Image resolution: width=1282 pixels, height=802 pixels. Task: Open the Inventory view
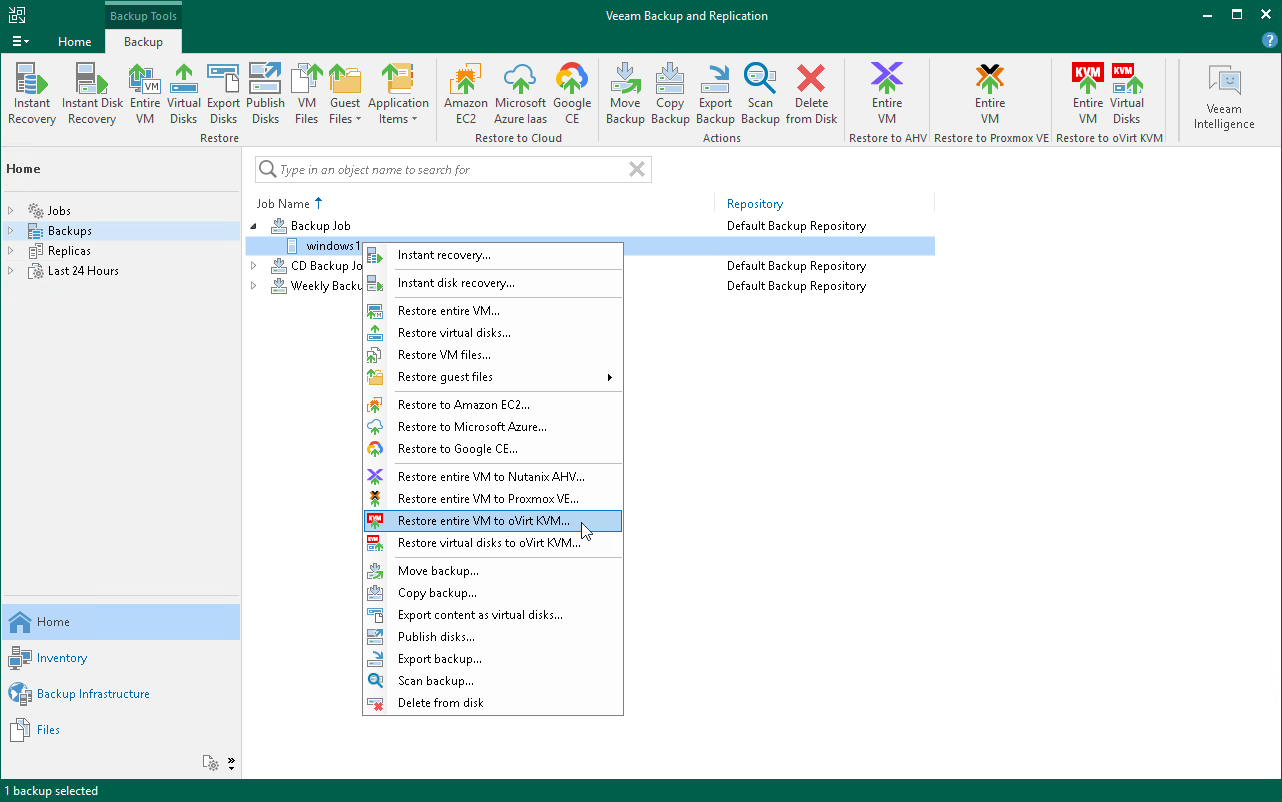(120, 658)
